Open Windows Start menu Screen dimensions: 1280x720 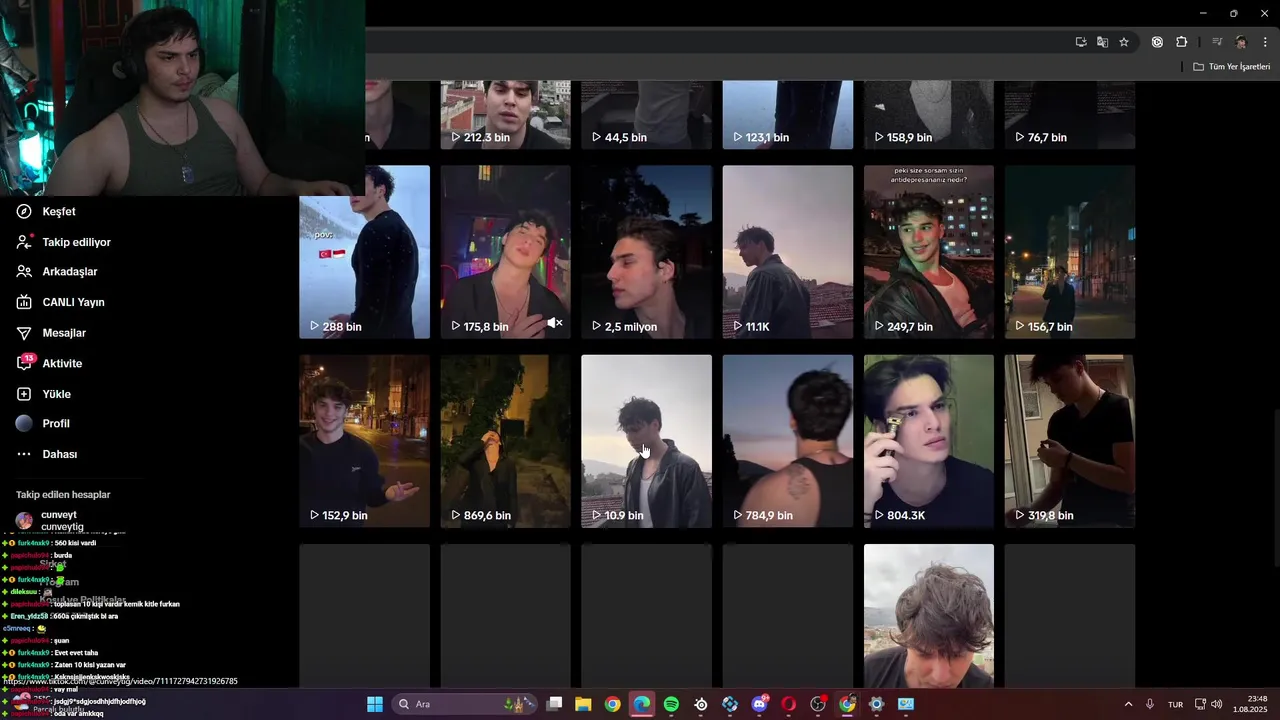coord(375,704)
